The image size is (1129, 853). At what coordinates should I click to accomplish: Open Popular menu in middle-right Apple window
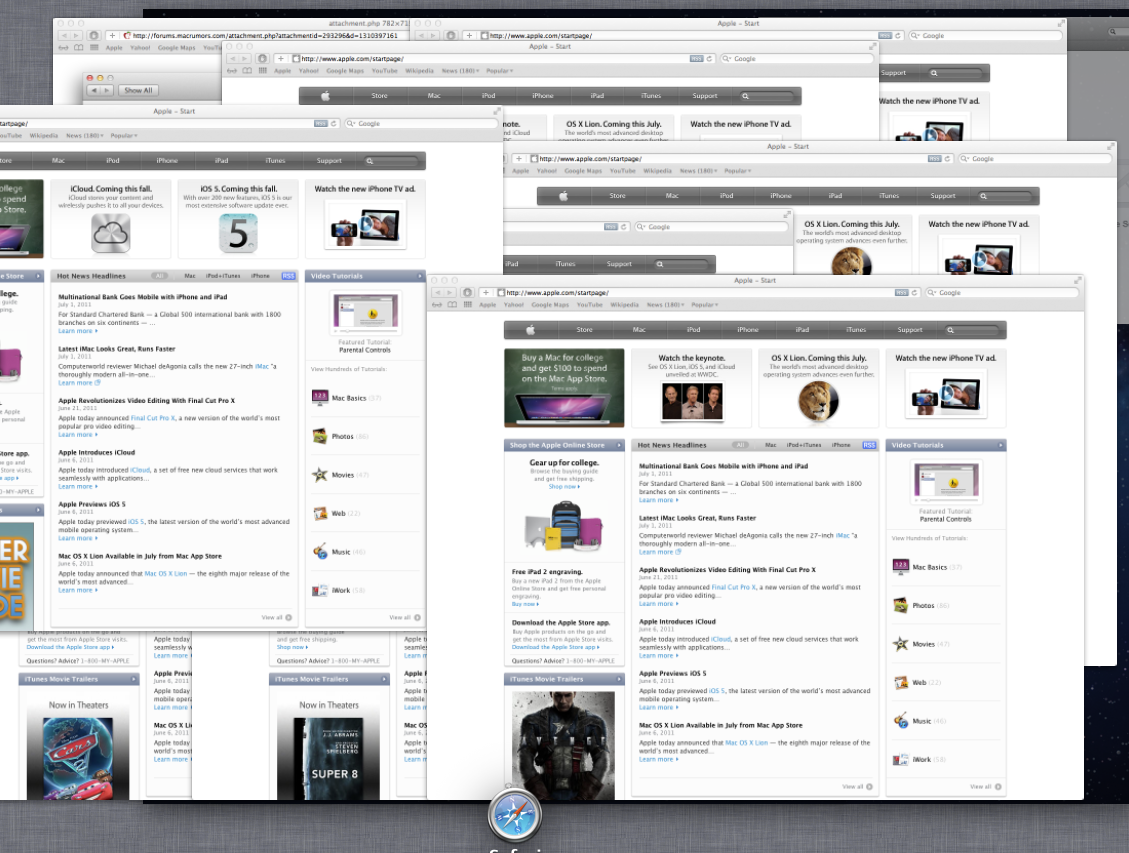point(737,171)
